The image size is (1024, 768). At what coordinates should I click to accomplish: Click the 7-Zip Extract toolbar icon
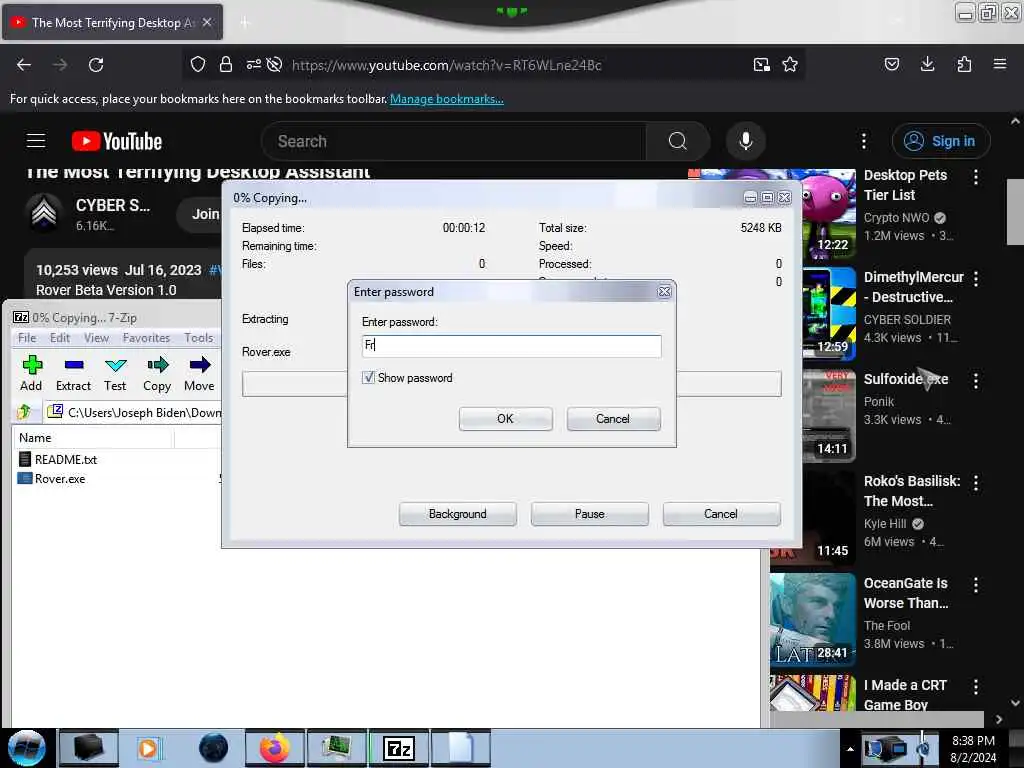[73, 374]
